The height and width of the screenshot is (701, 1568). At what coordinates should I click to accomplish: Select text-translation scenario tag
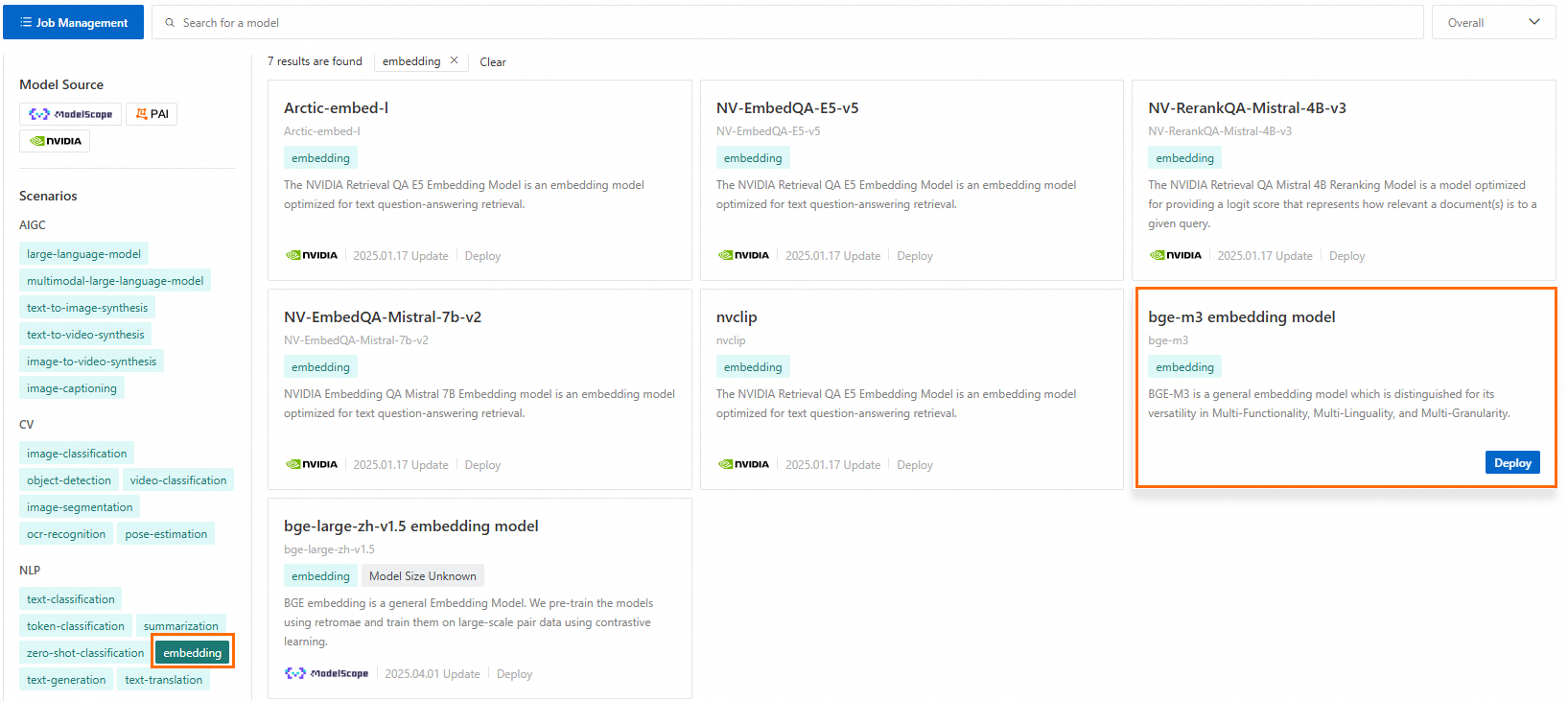[x=164, y=680]
